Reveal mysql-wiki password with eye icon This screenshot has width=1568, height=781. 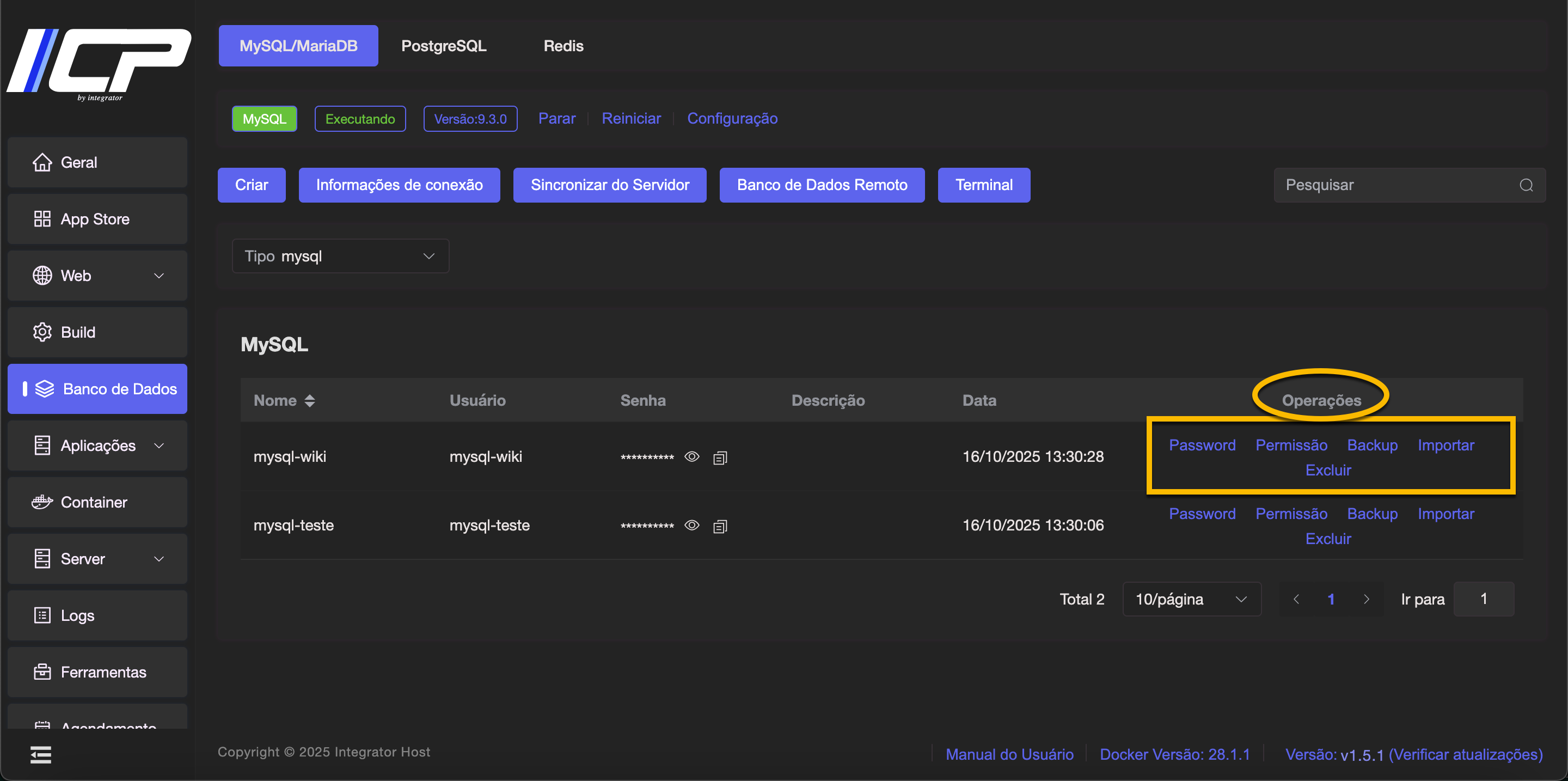point(691,456)
